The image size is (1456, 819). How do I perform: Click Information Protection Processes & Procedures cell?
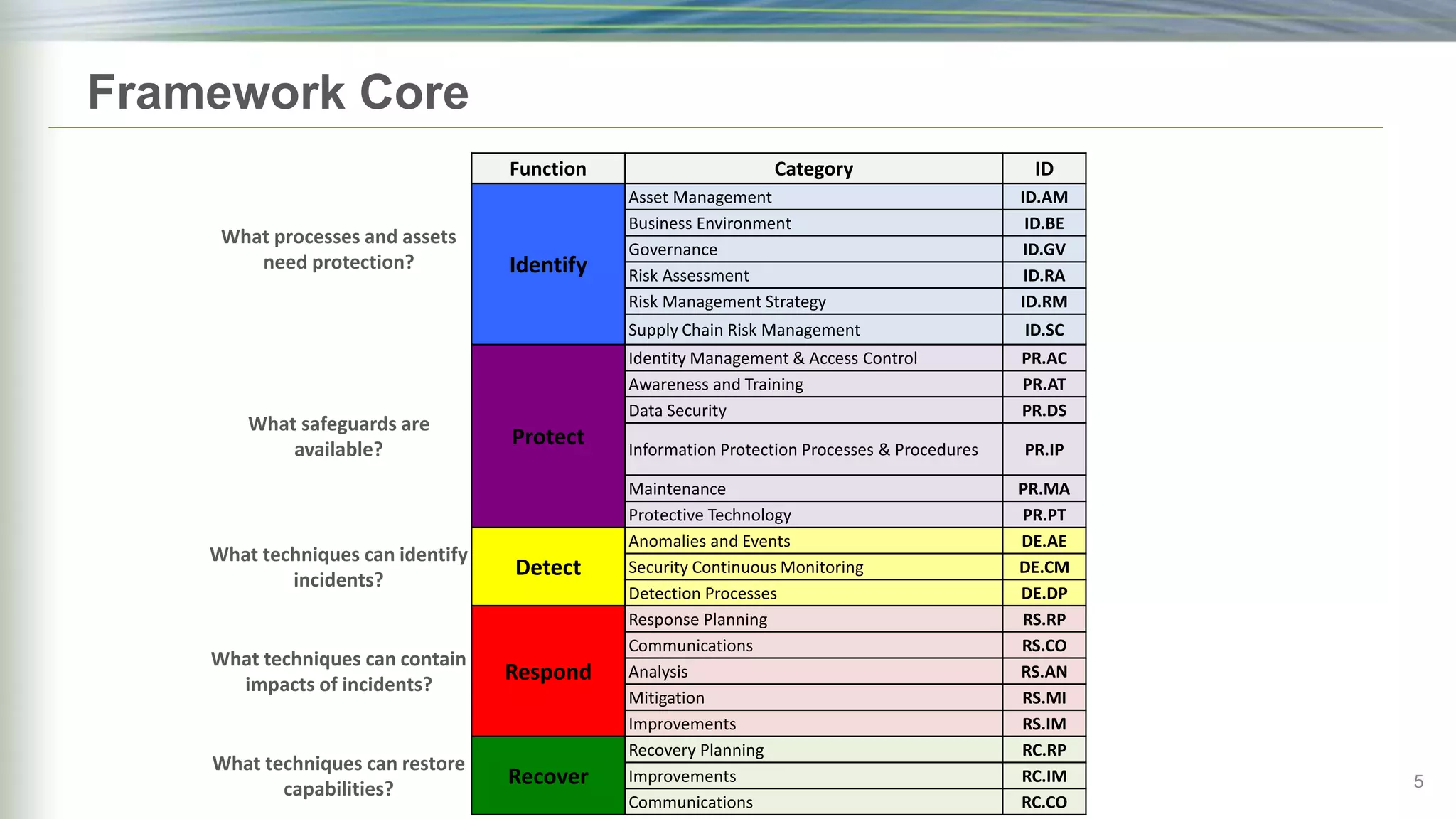(814, 449)
